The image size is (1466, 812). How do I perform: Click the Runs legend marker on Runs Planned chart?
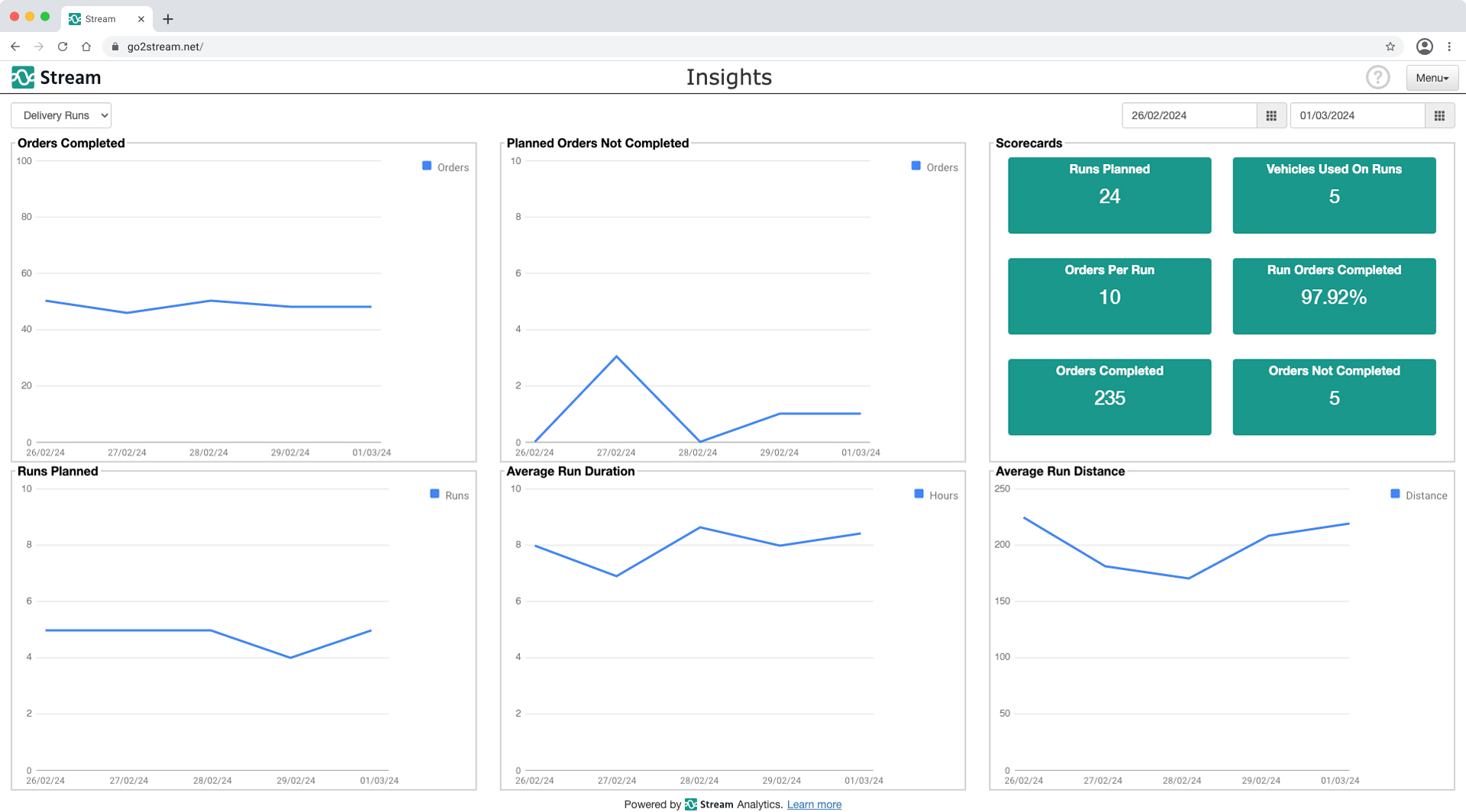(434, 495)
